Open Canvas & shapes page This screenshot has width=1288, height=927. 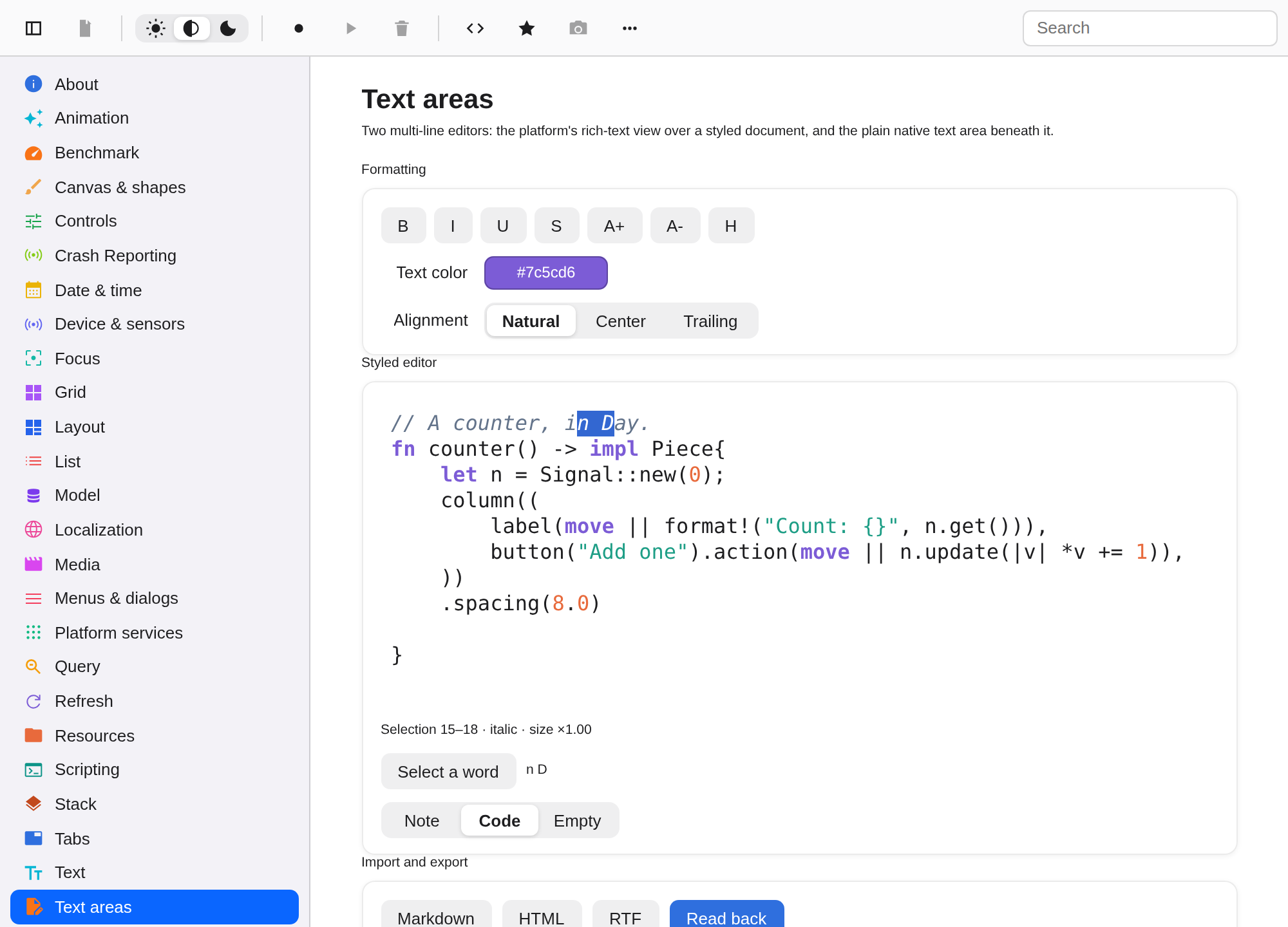155,187
